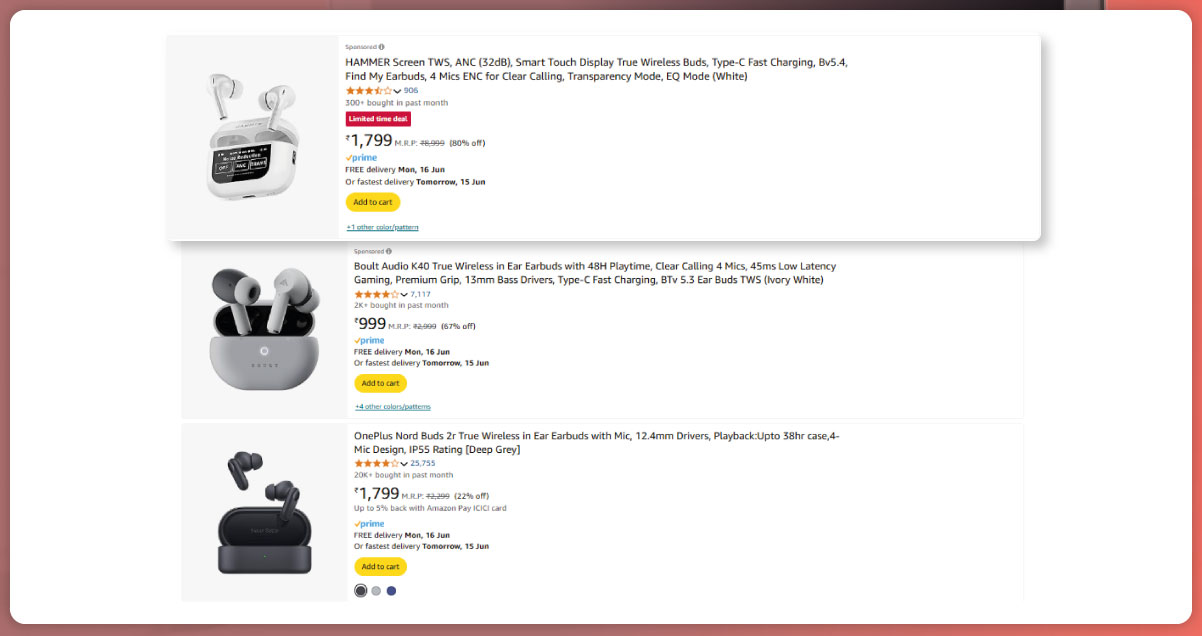Add HAMMER Screen TWS to cart

(x=373, y=202)
